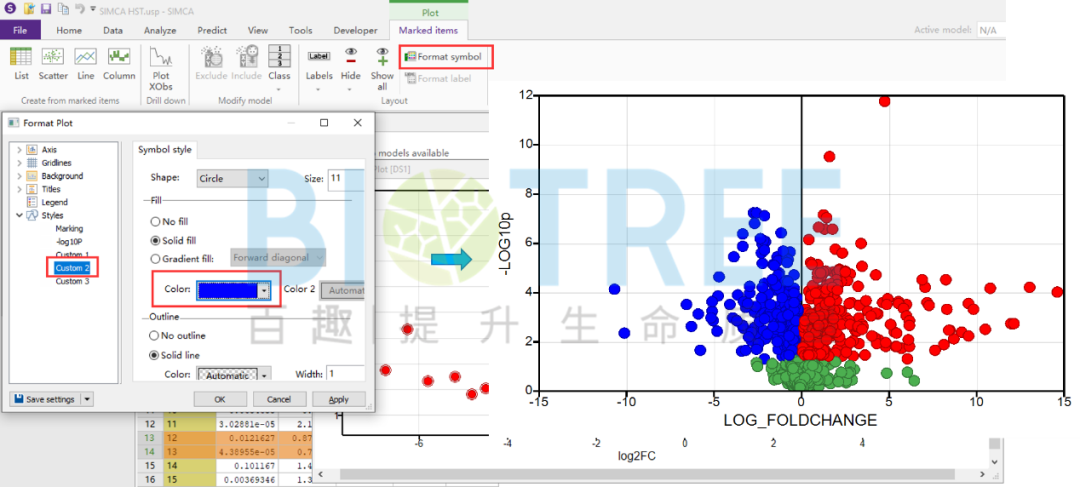1080x487 pixels.
Task: Click the save icon in quick access toolbar
Action: (45, 9)
